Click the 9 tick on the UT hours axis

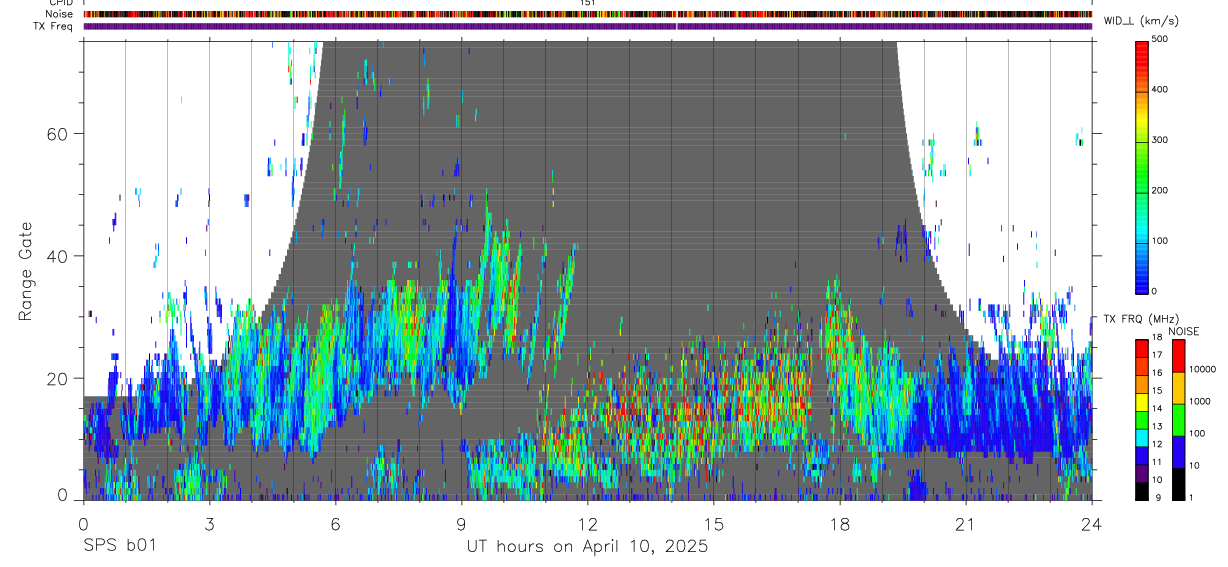click(461, 524)
